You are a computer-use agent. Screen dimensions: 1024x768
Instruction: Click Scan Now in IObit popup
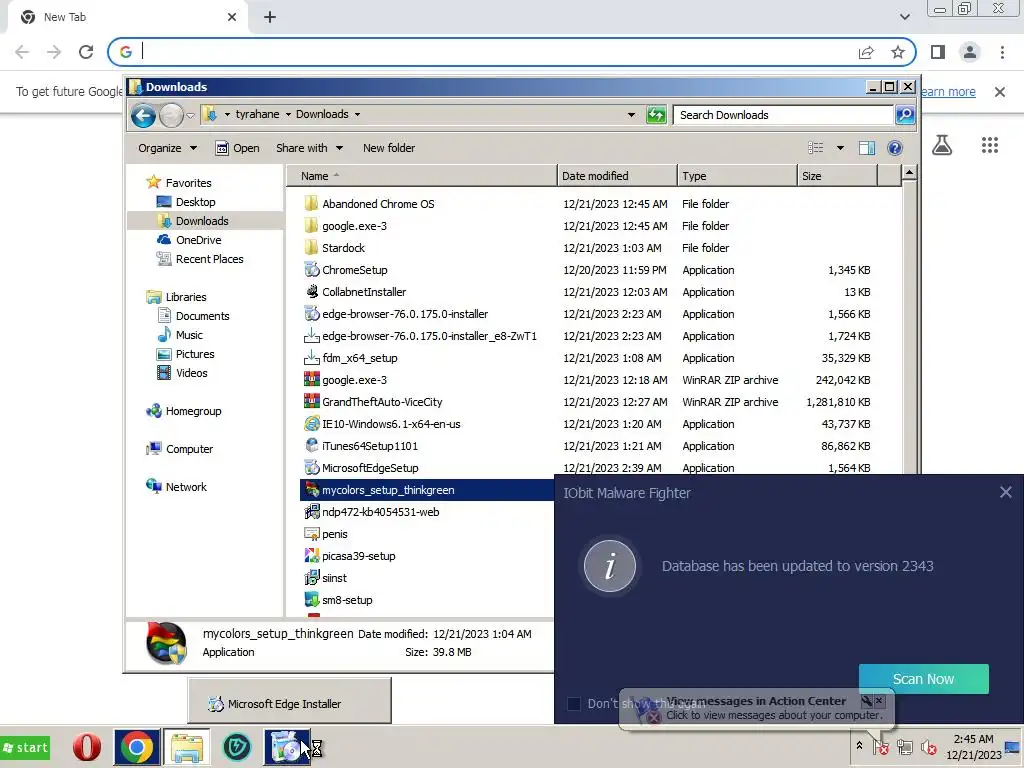click(923, 679)
